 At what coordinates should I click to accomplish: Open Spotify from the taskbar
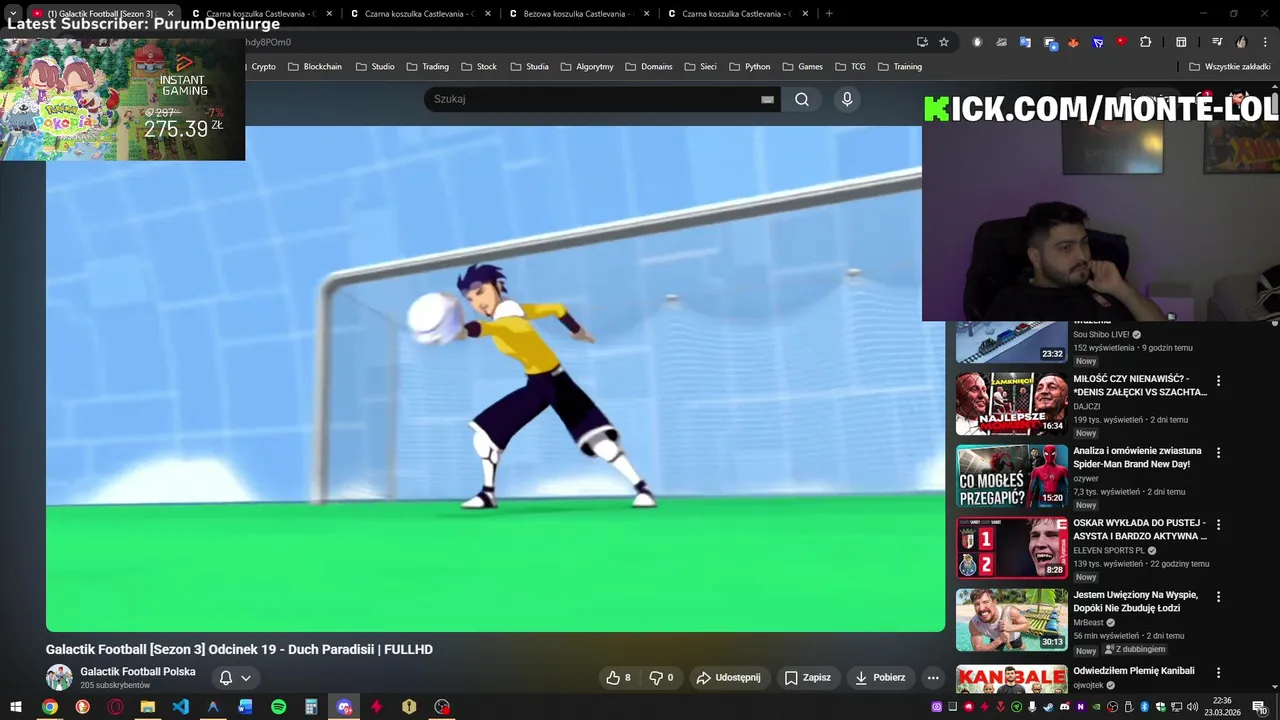pyautogui.click(x=278, y=707)
